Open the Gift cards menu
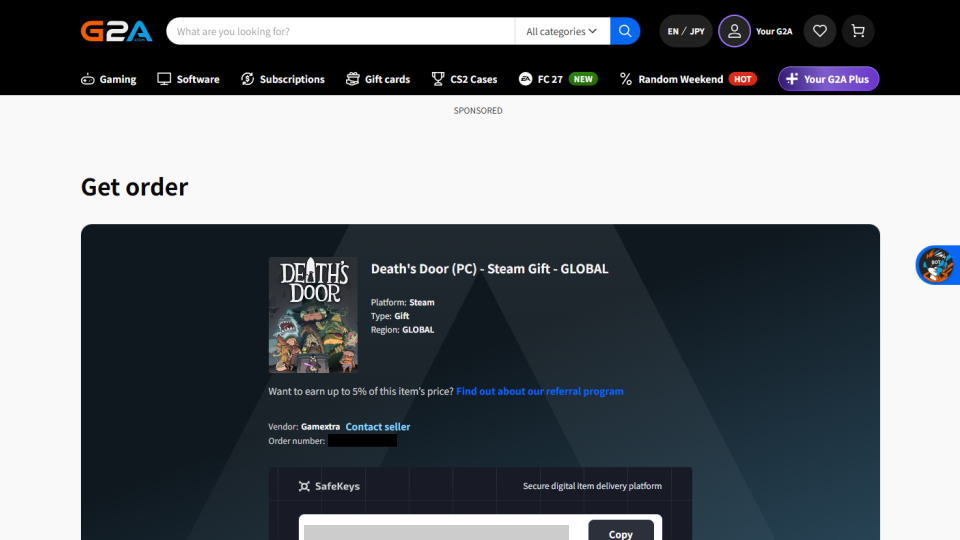The width and height of the screenshot is (960, 540). 378,79
